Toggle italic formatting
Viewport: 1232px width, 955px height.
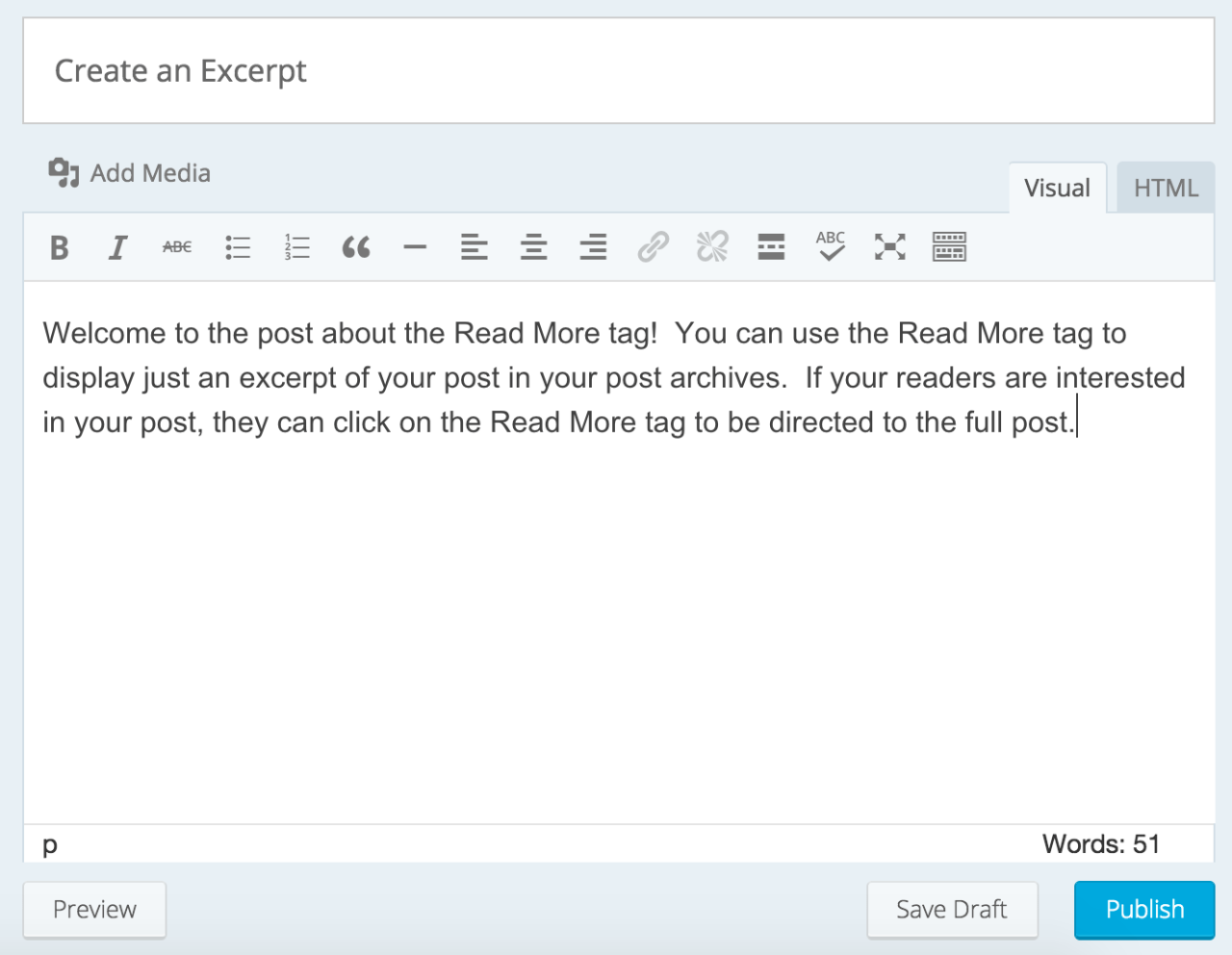click(118, 247)
